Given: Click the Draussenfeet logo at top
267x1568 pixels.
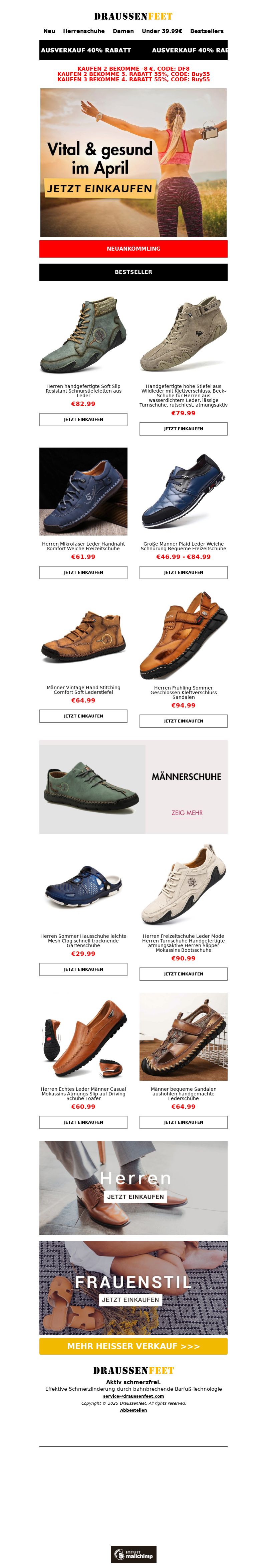Looking at the screenshot, I should 133,16.
